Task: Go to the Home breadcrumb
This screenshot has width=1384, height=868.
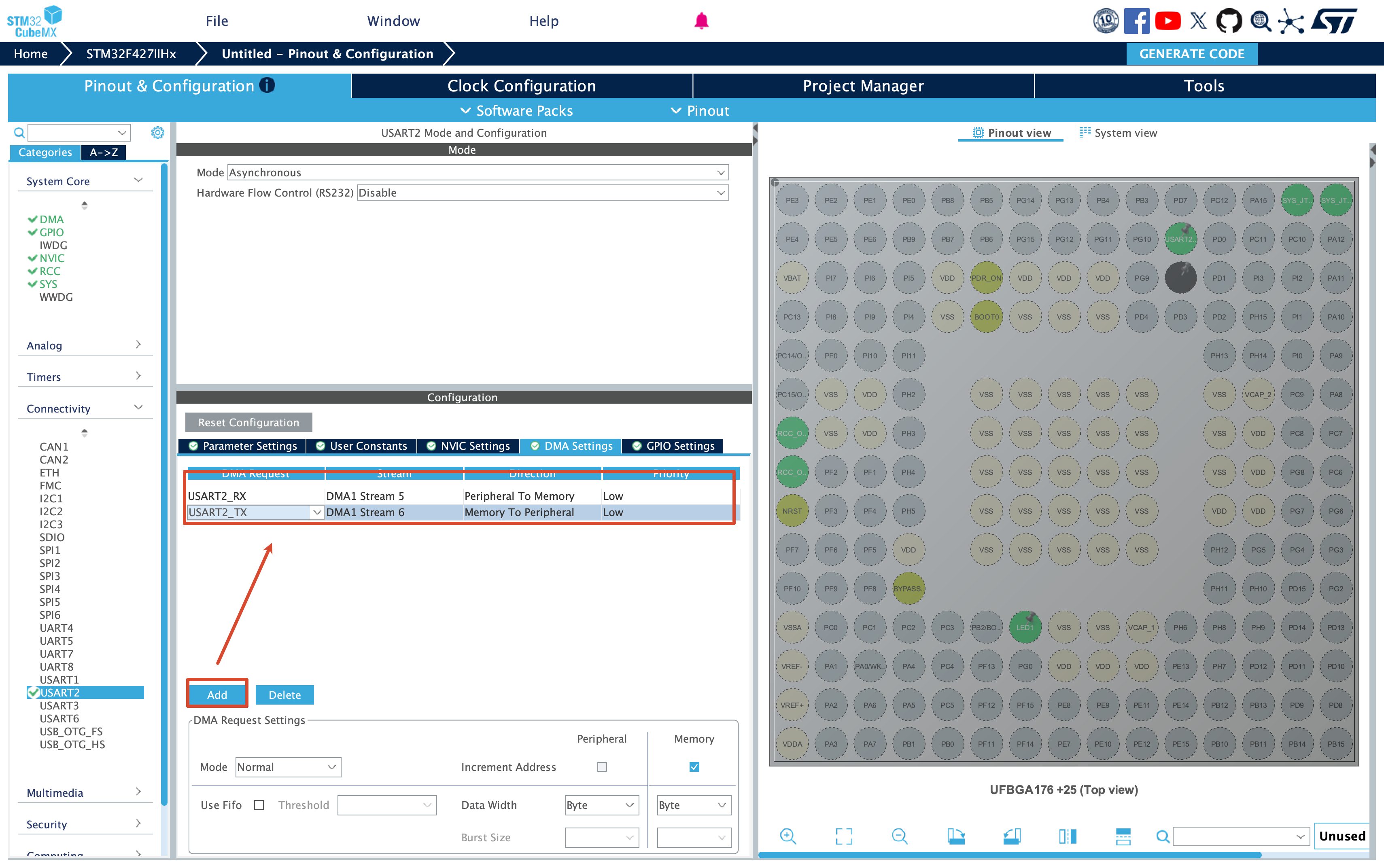Action: click(31, 53)
